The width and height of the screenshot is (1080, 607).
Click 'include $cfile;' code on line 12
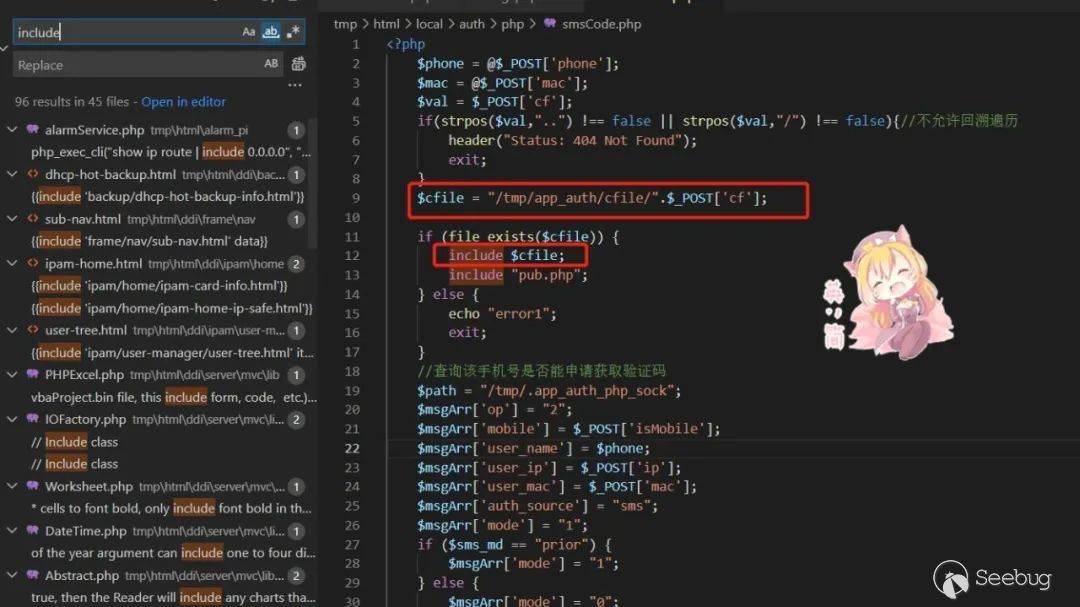click(x=506, y=255)
